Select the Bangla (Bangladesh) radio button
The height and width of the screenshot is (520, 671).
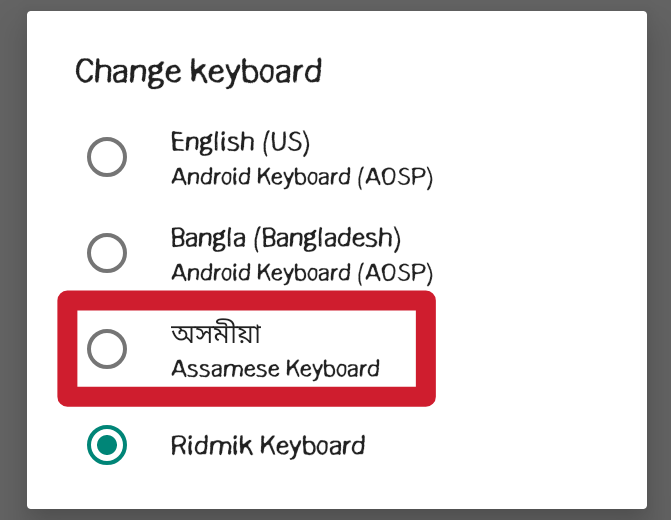tap(107, 253)
